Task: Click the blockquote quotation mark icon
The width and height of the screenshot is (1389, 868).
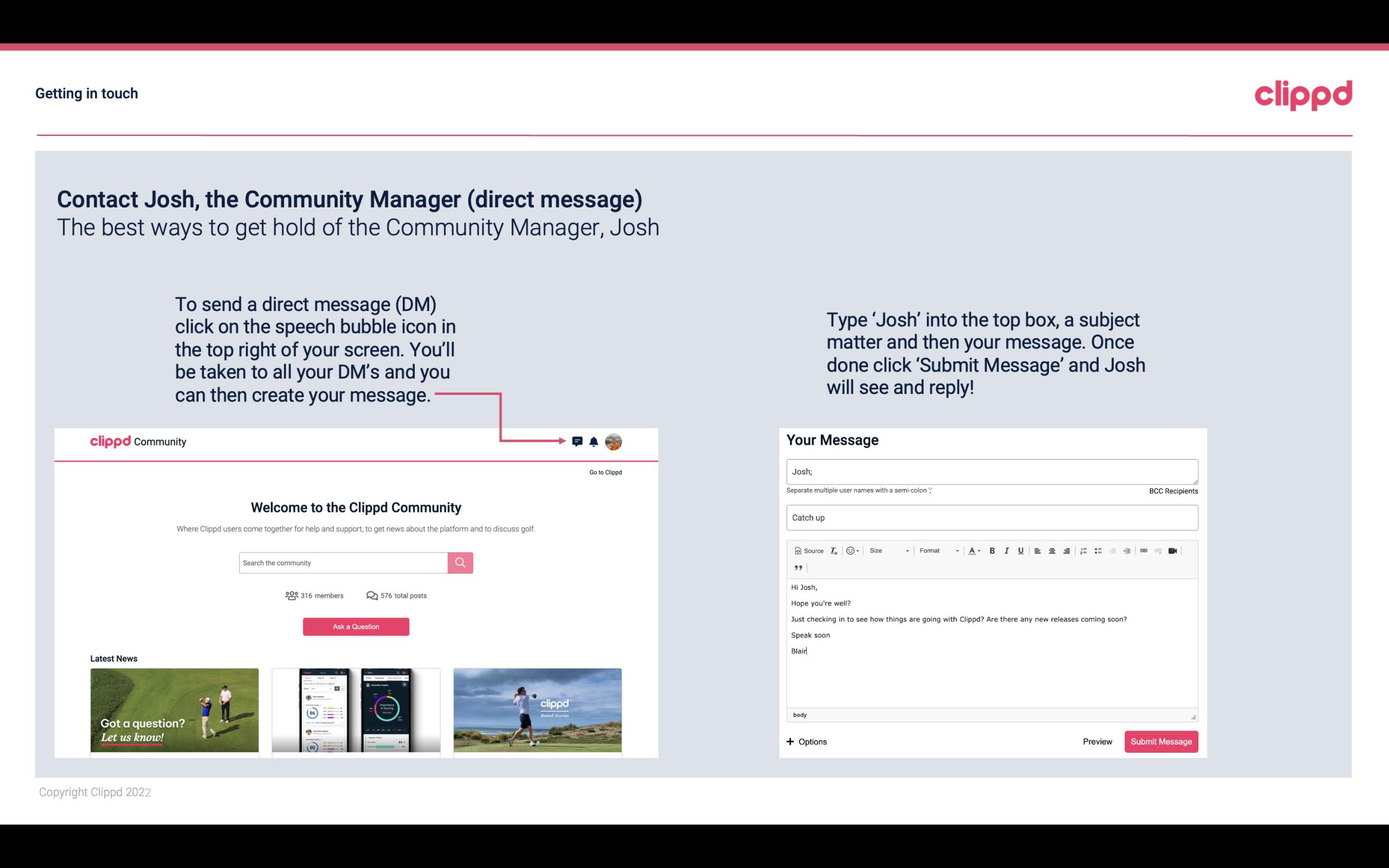Action: tap(797, 568)
